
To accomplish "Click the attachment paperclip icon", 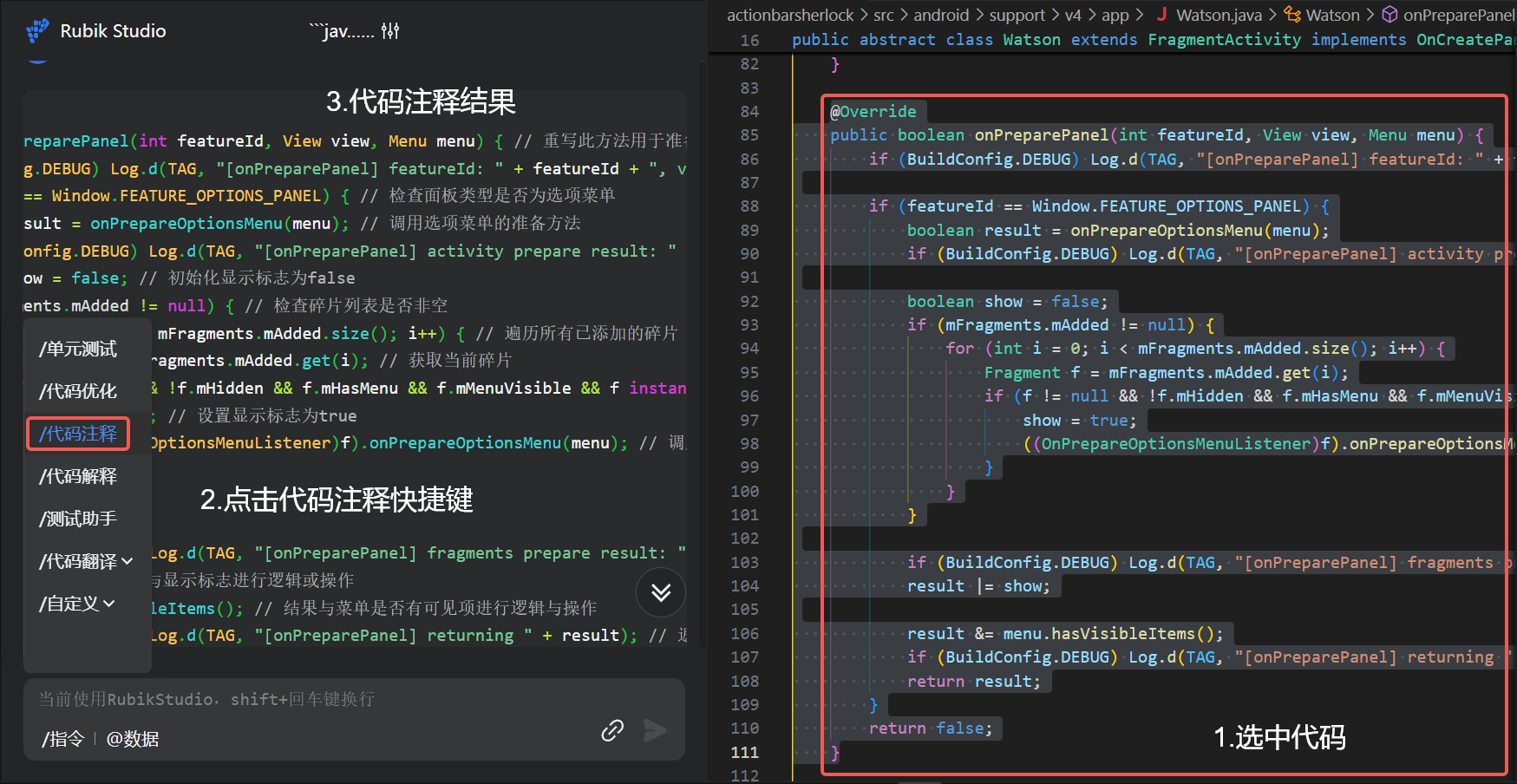I will pos(612,730).
